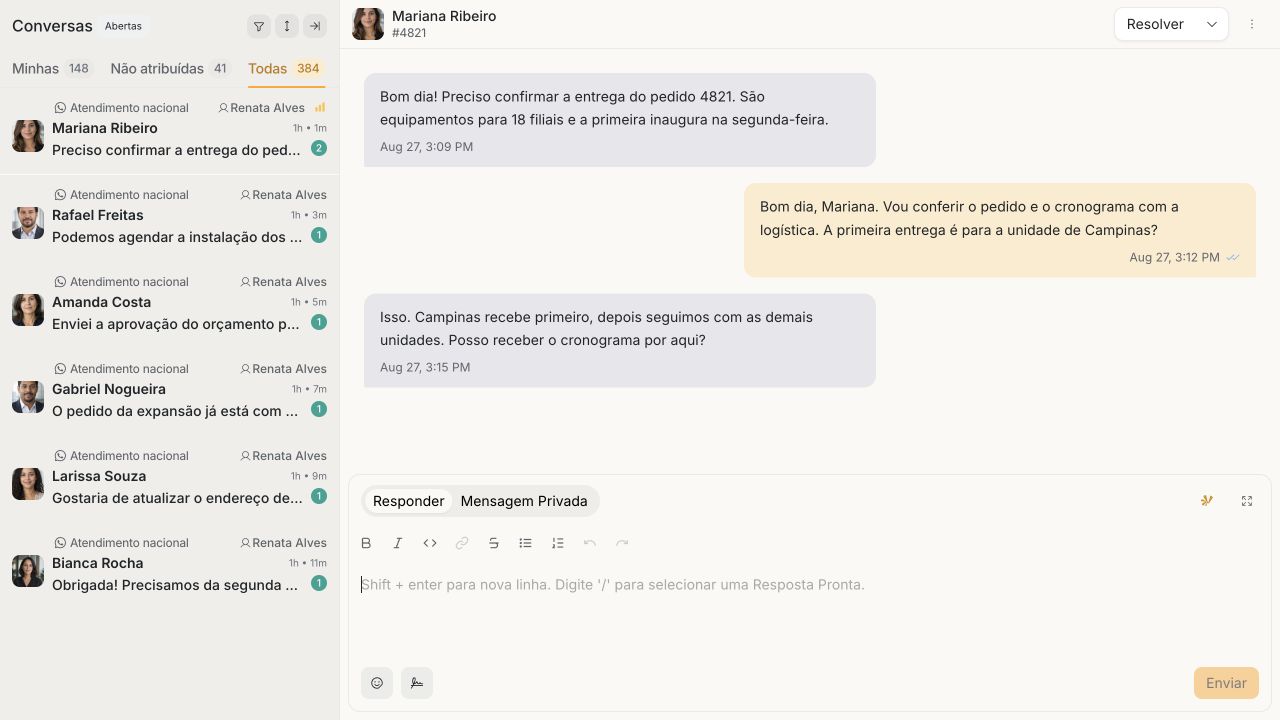Screen dimensions: 1280x720
Task: Redo the last editor change
Action: (622, 543)
